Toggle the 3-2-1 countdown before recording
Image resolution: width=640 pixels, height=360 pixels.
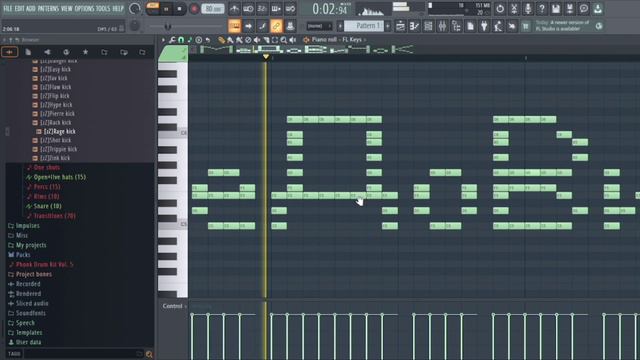(262, 9)
